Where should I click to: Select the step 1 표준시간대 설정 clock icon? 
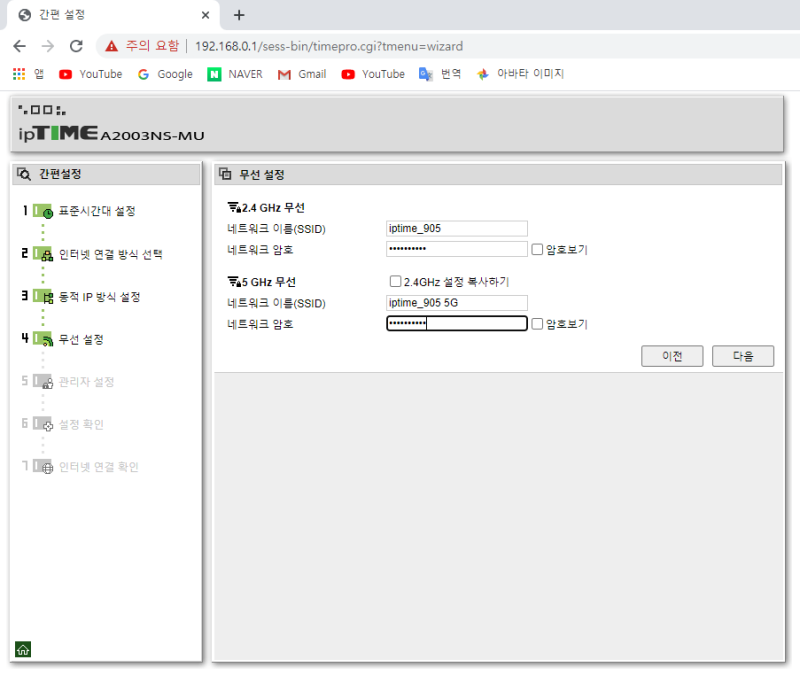[46, 213]
